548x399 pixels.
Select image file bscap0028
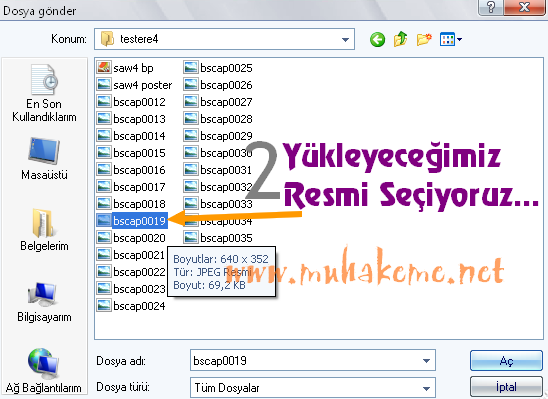[218, 119]
